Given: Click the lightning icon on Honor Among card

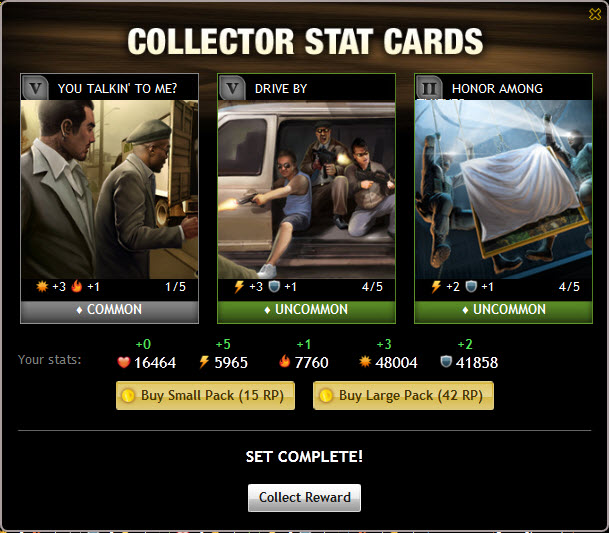Looking at the screenshot, I should 436,287.
